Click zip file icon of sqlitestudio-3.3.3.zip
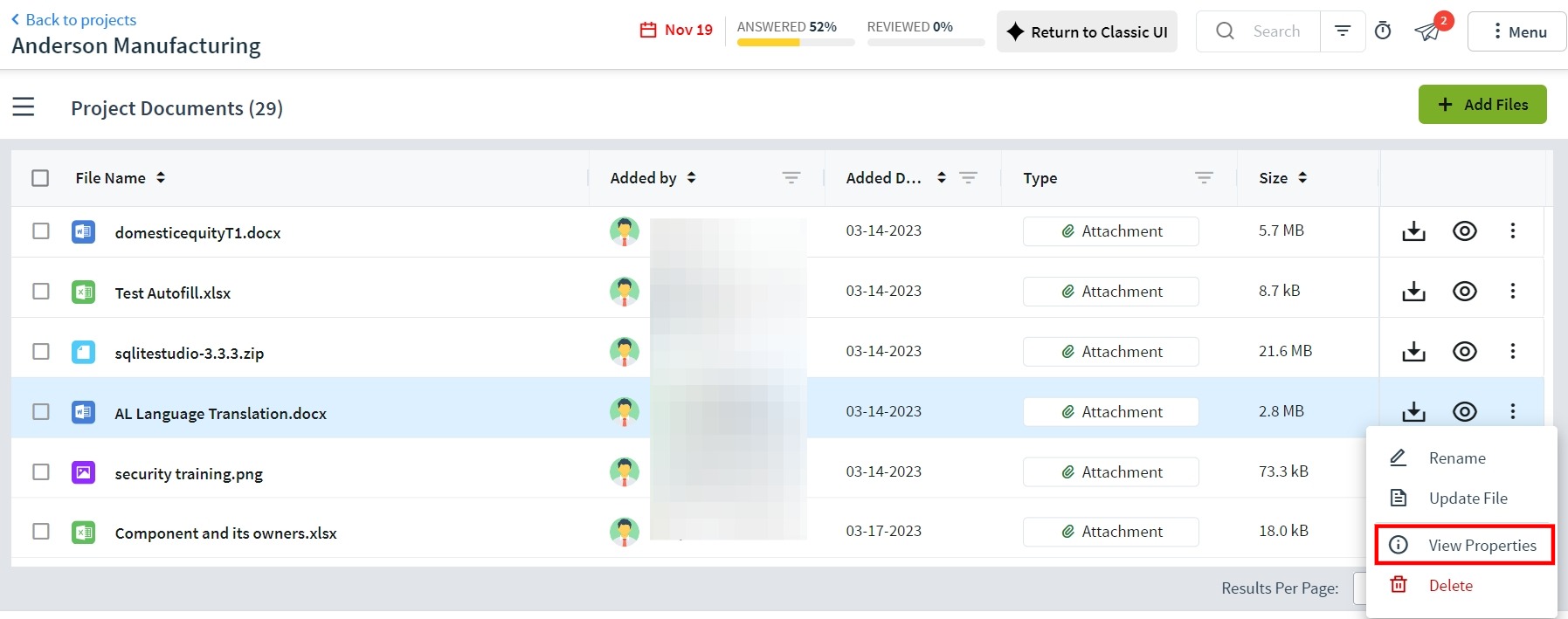Screen dimensions: 1568x619 (x=83, y=353)
